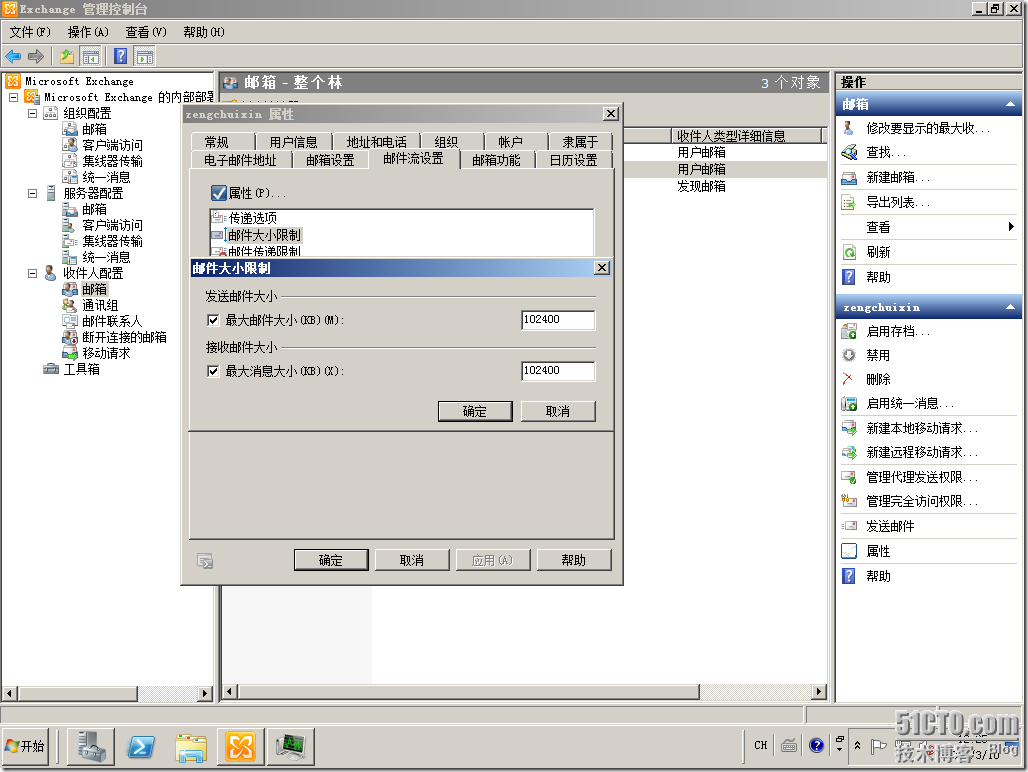Collapse the 组织配置 tree node
1028x772 pixels.
33,113
